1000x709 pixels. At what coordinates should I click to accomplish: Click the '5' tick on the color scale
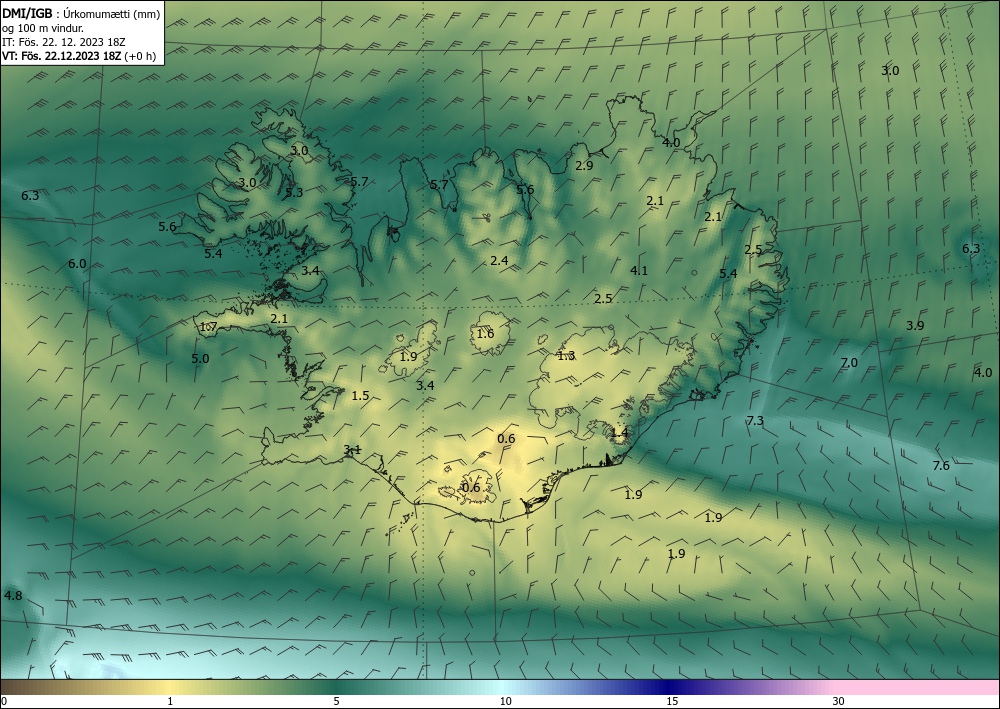336,701
